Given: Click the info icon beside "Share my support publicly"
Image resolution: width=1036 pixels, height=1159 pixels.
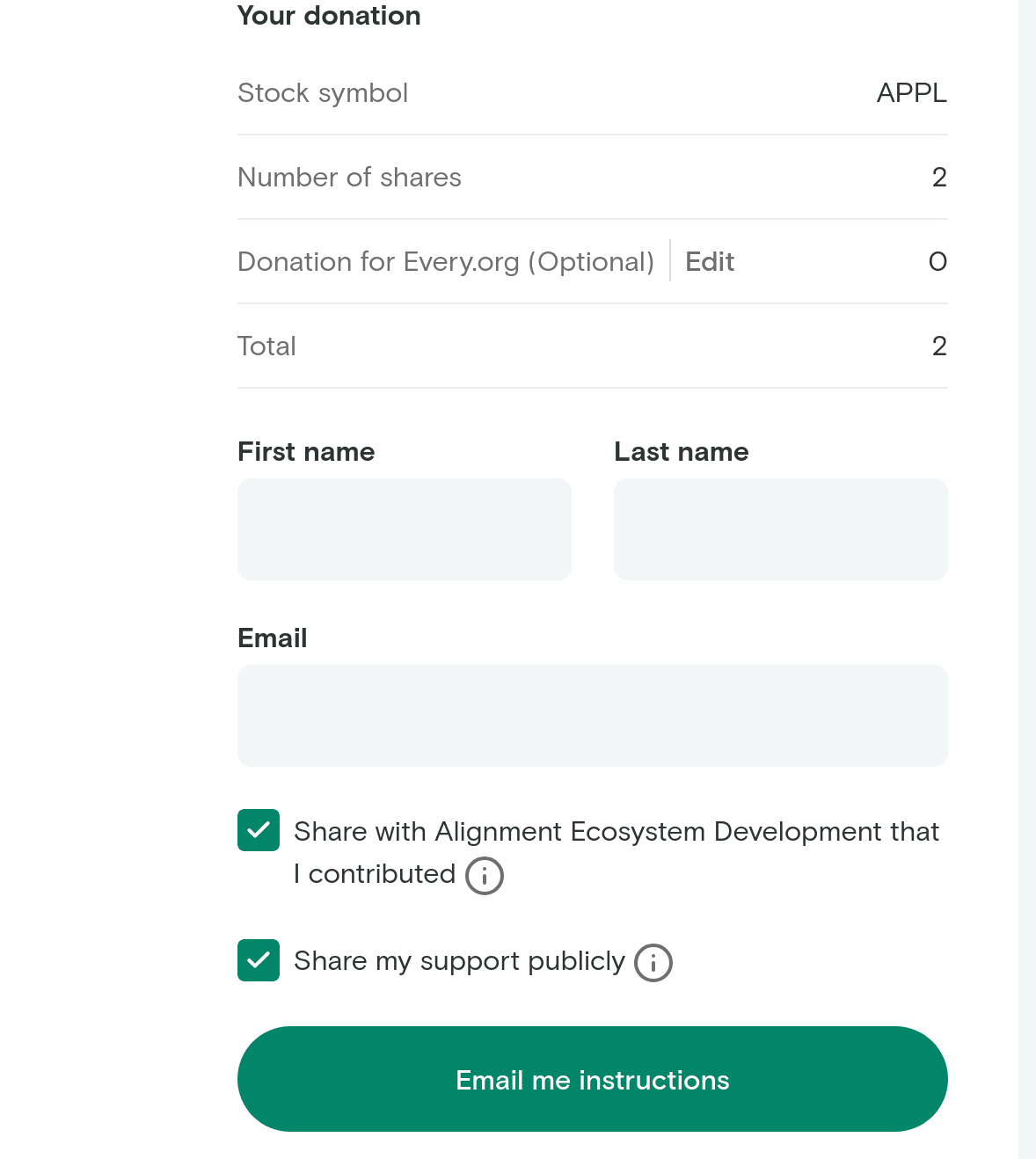Looking at the screenshot, I should (x=653, y=963).
